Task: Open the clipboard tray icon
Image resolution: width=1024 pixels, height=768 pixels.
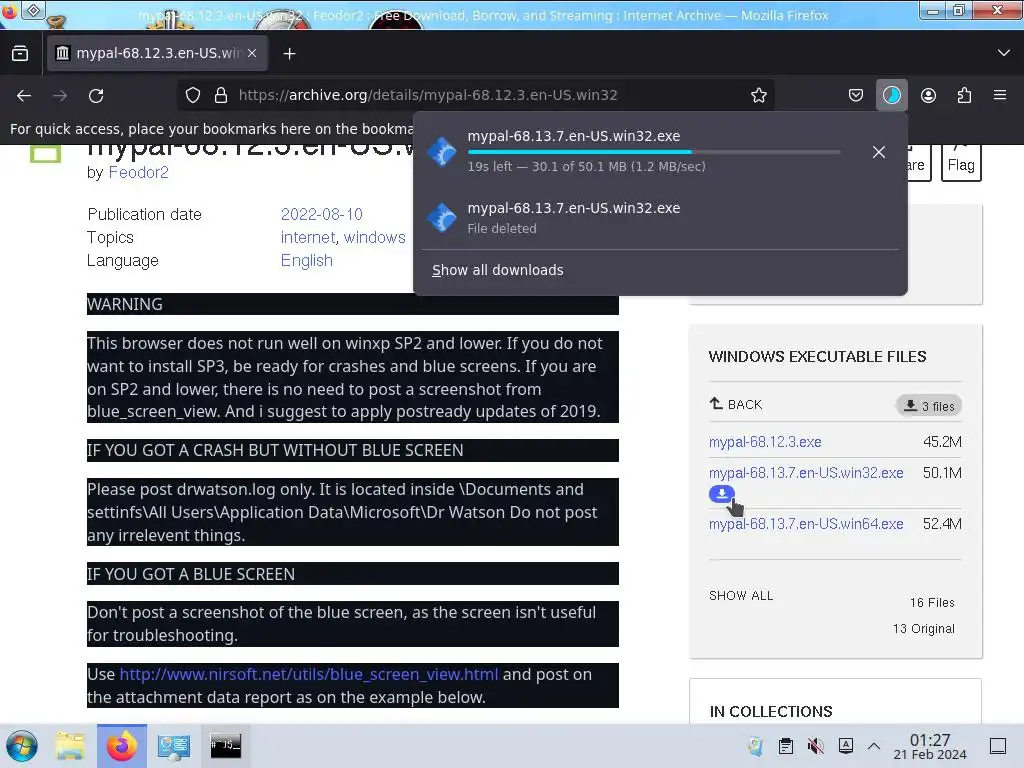Action: click(786, 746)
